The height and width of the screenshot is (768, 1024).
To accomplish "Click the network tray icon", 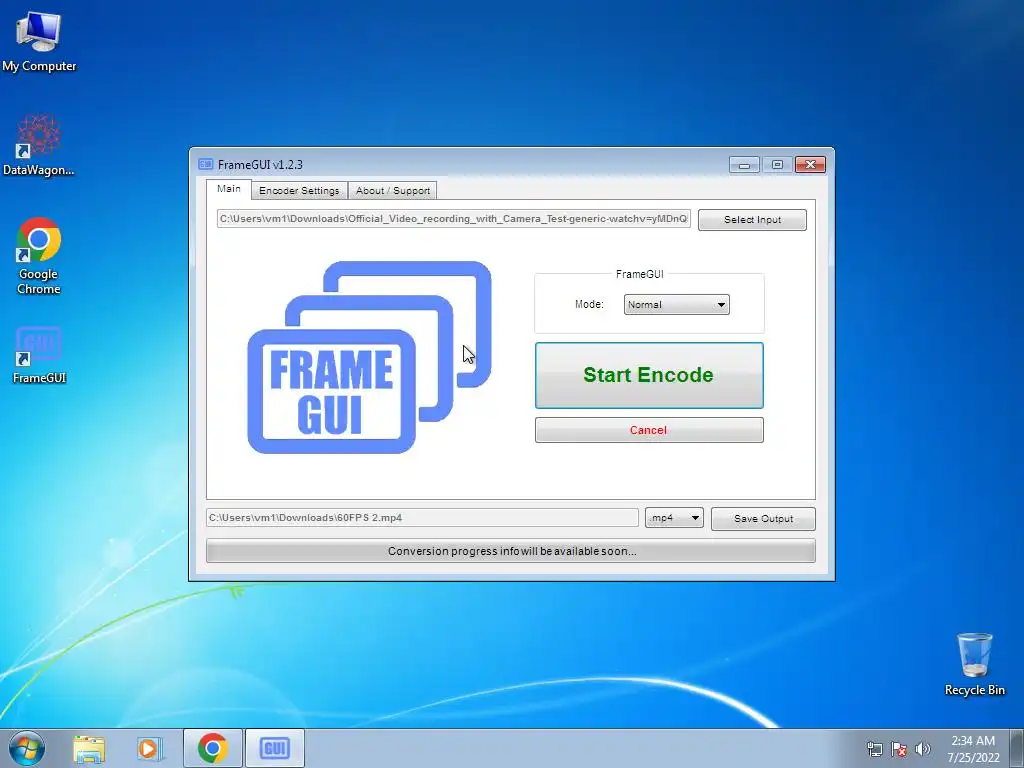I will tap(874, 749).
